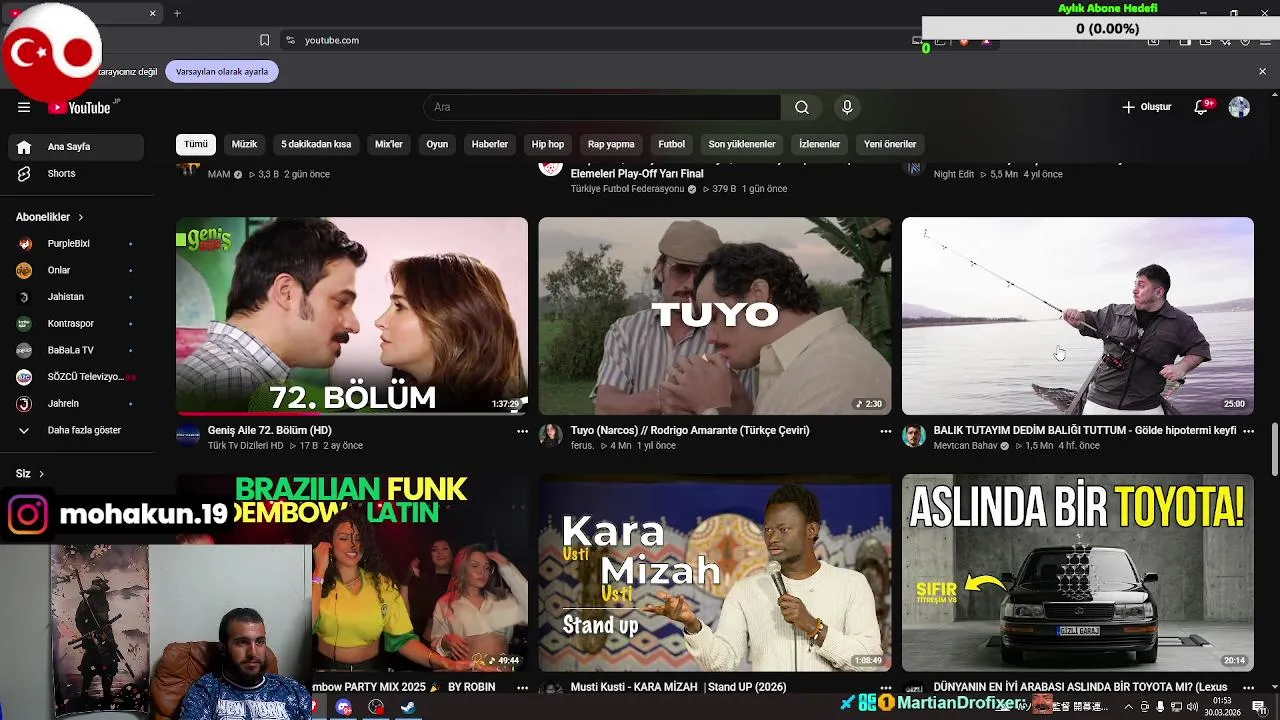Screen dimensions: 1280x720
Task: Open Jahrein subscription in sidebar
Action: point(76,403)
